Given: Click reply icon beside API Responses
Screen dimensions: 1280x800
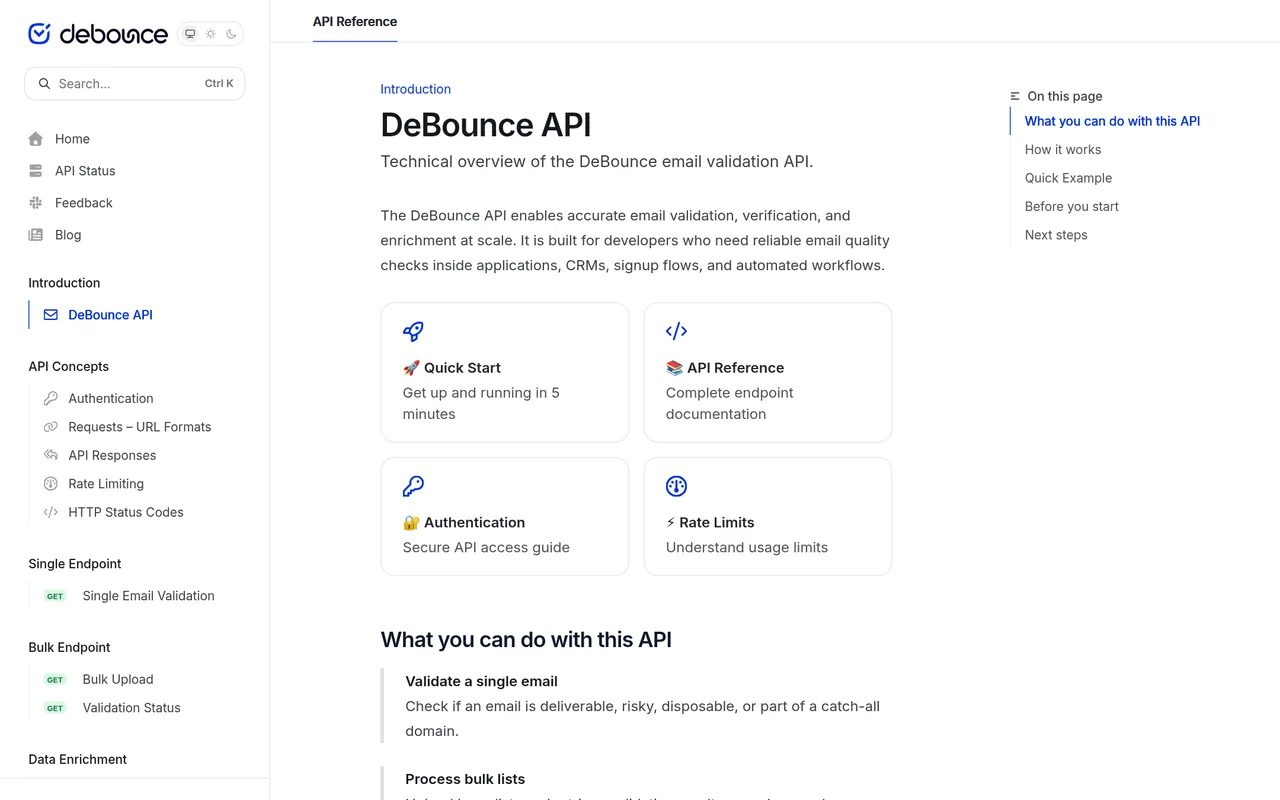Looking at the screenshot, I should tap(51, 455).
